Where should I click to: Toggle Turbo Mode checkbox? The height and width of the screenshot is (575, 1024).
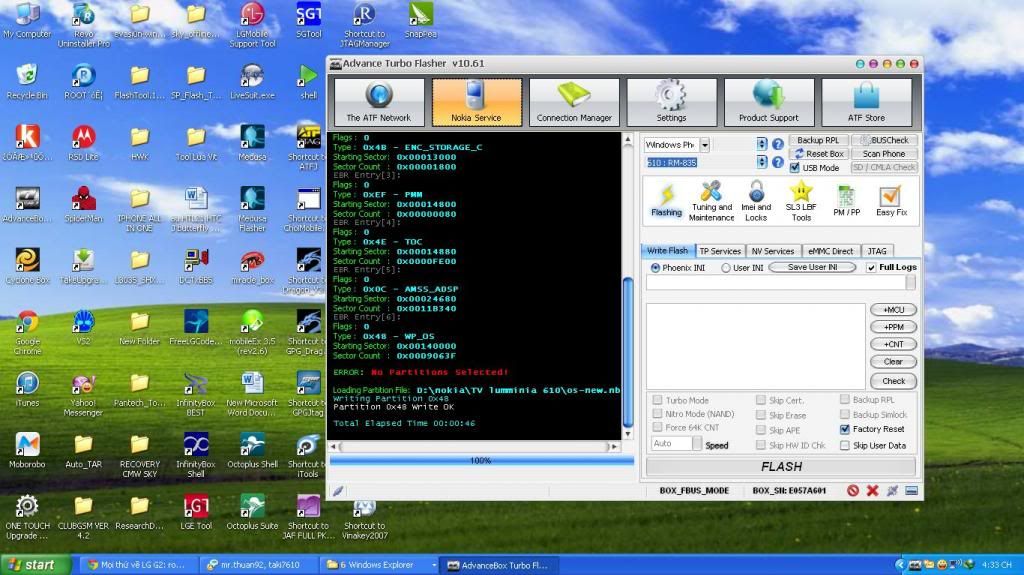(658, 400)
